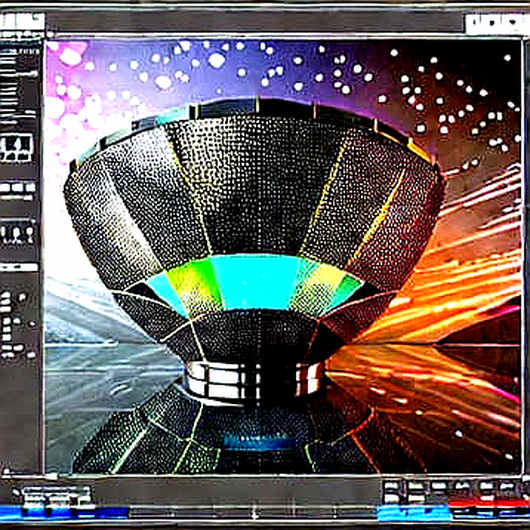Toggle the small dot beside lowest left panel row
This screenshot has width=530, height=530.
(x=31, y=355)
